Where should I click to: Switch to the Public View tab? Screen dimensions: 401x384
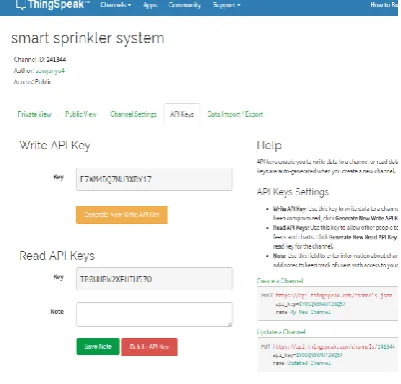81,114
